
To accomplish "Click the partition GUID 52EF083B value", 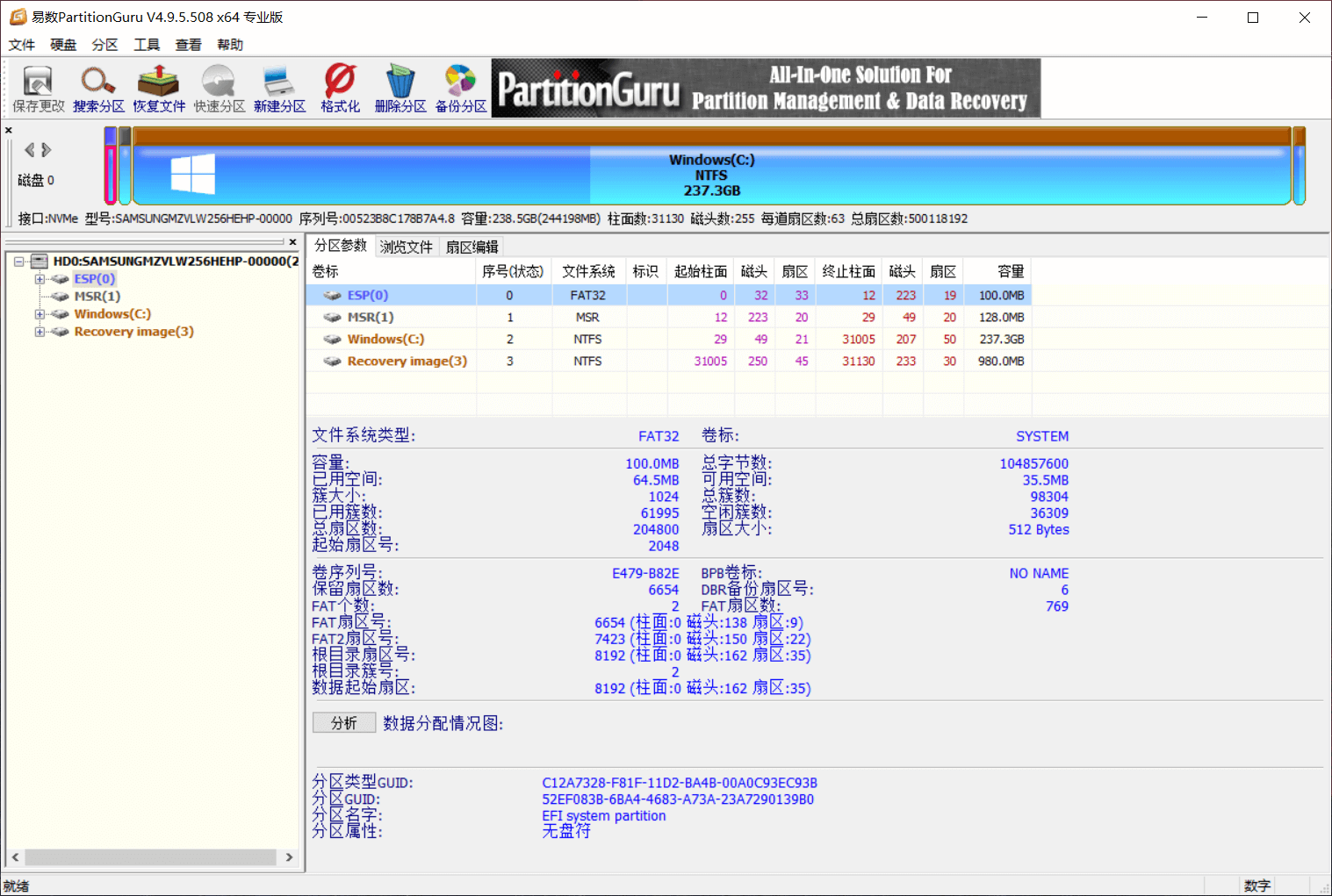I will click(x=678, y=799).
